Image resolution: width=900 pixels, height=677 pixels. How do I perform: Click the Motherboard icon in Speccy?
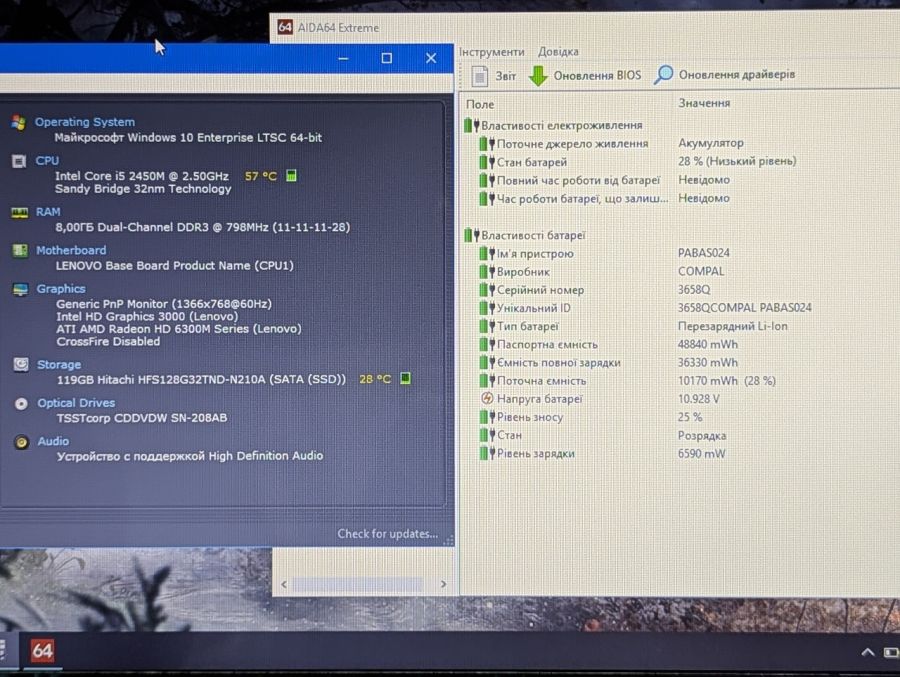(x=20, y=250)
